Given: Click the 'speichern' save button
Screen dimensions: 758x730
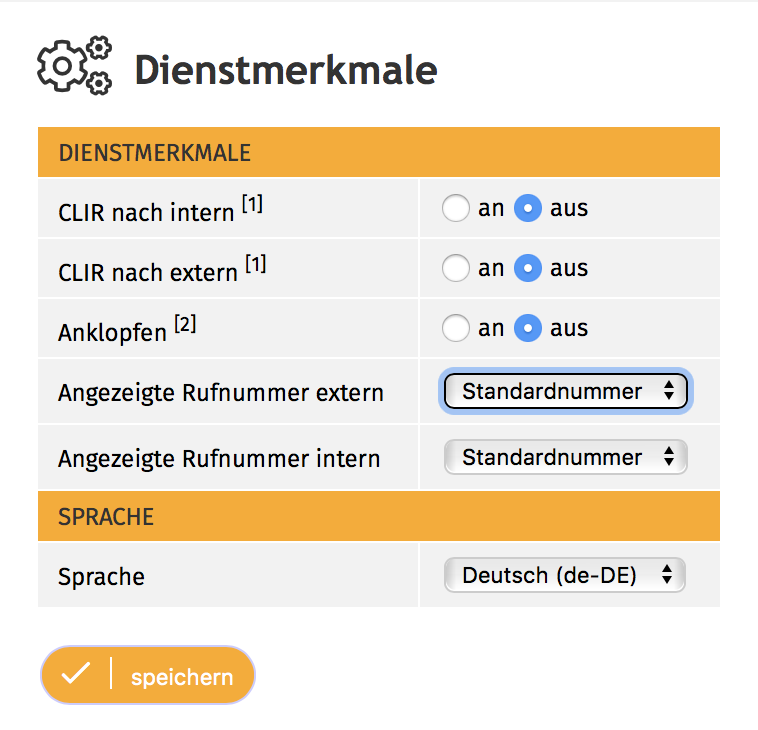Looking at the screenshot, I should click(x=181, y=676).
